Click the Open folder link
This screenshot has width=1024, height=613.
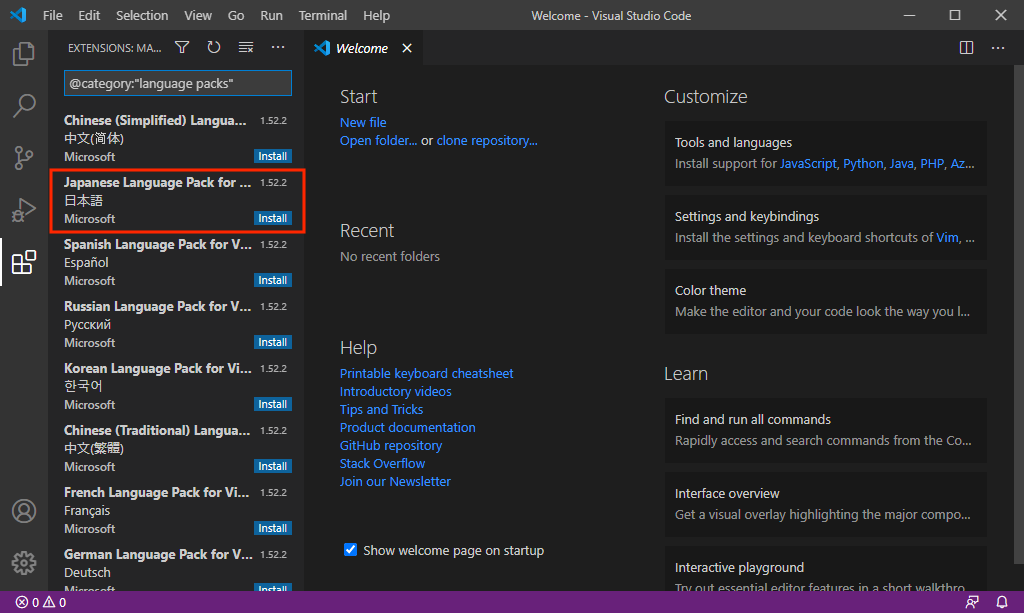click(378, 140)
